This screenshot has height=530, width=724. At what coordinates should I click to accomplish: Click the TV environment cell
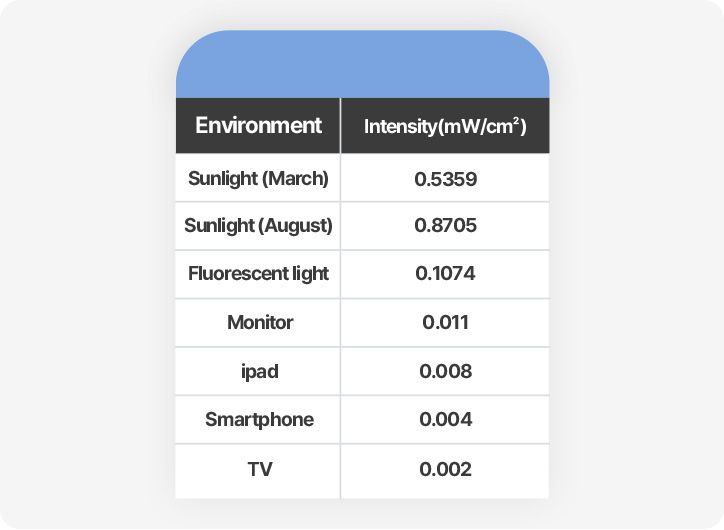click(x=260, y=469)
